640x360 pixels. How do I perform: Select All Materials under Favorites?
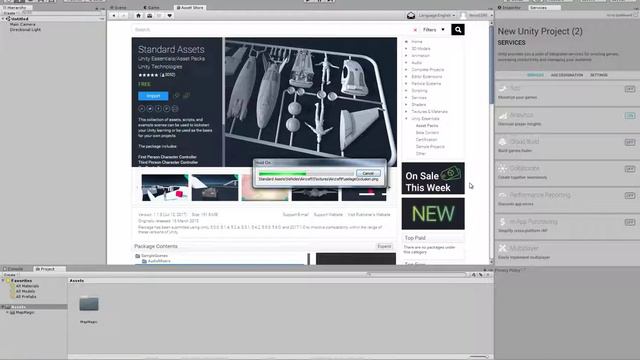(27, 286)
